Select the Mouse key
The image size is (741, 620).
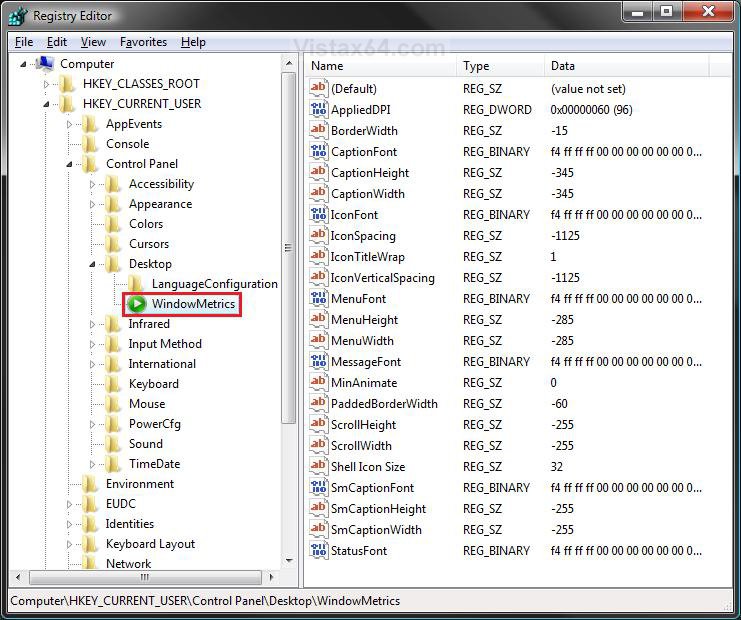coord(147,404)
